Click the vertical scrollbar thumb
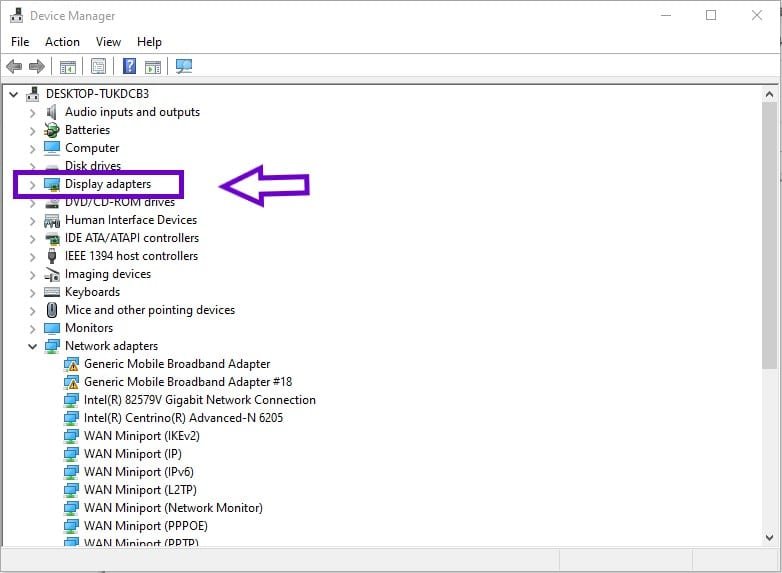782x573 pixels. tap(770, 234)
